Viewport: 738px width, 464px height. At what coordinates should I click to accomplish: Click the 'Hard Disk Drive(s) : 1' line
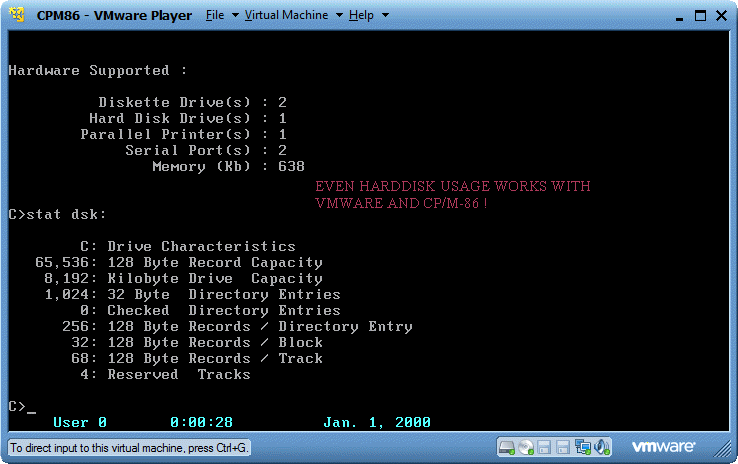click(x=188, y=119)
